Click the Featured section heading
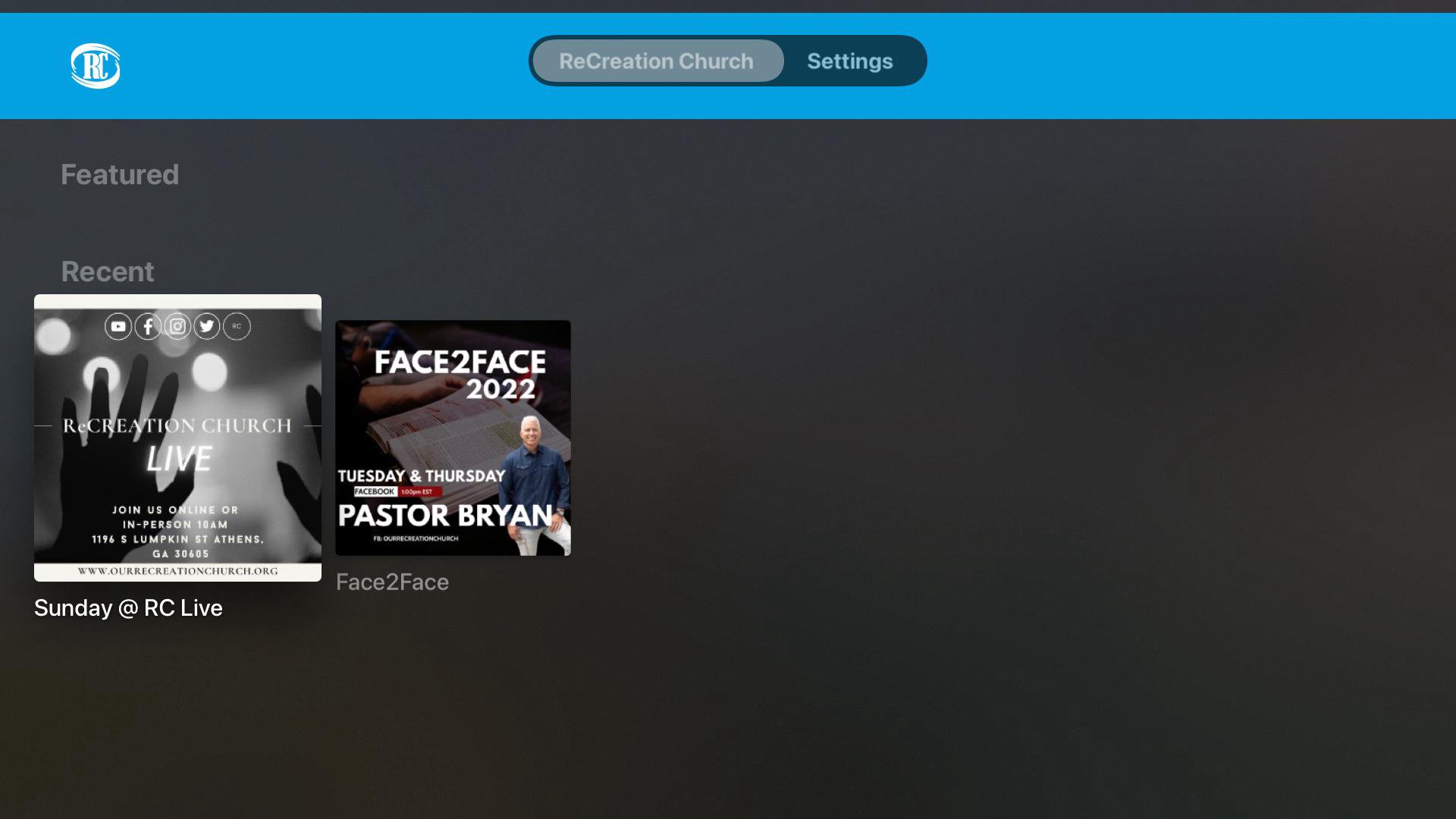The image size is (1456, 819). click(x=120, y=175)
